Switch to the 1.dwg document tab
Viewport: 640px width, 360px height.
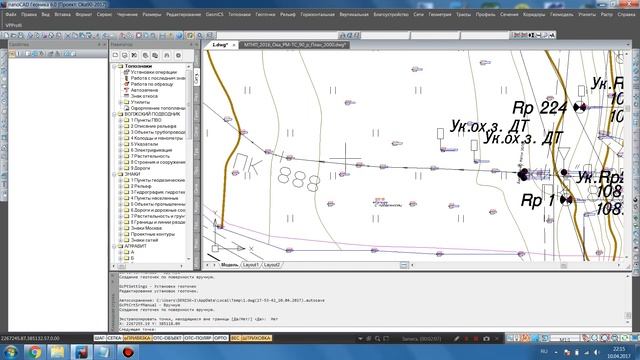click(x=220, y=45)
